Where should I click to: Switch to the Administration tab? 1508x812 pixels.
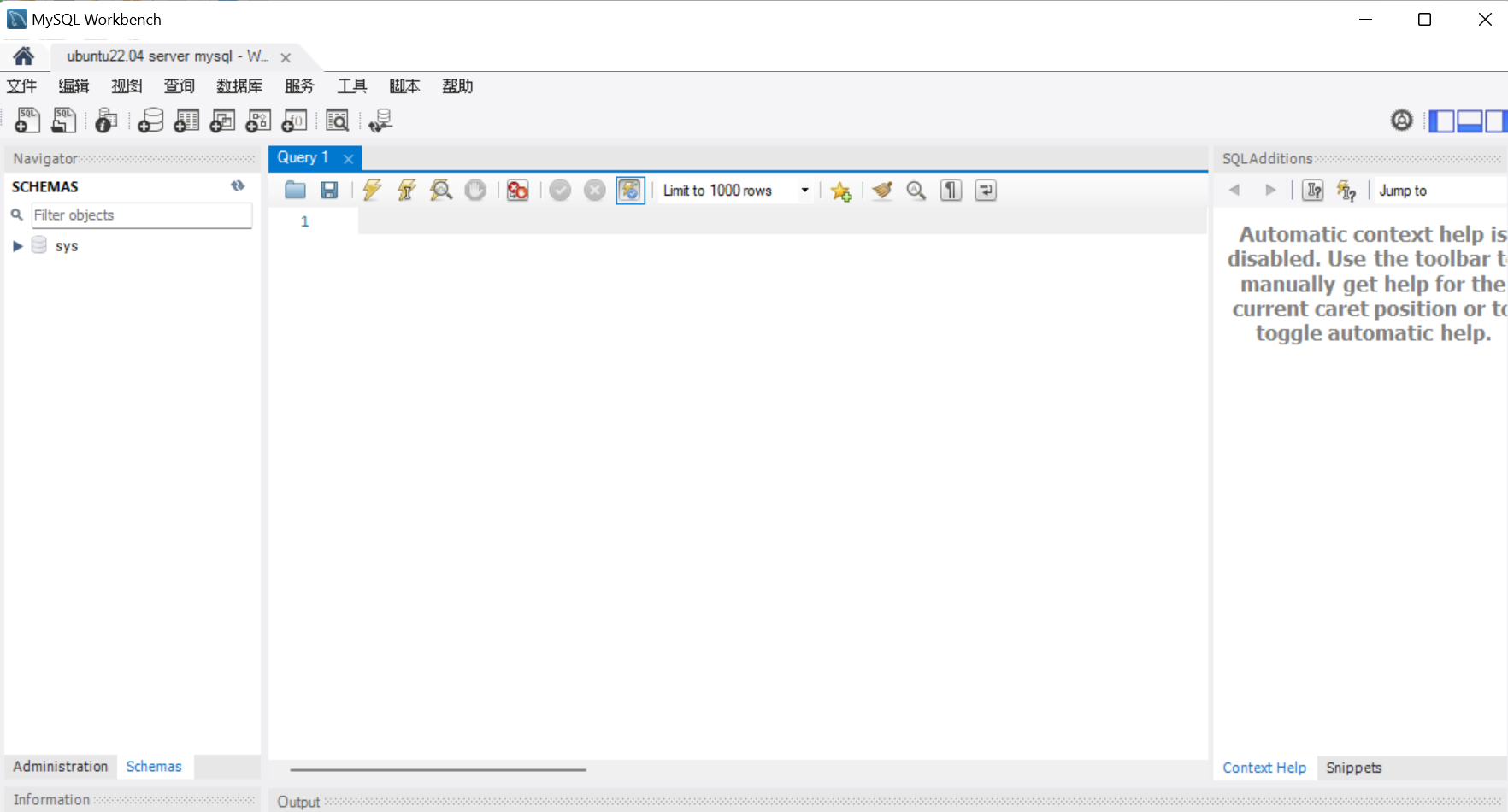[x=59, y=767]
